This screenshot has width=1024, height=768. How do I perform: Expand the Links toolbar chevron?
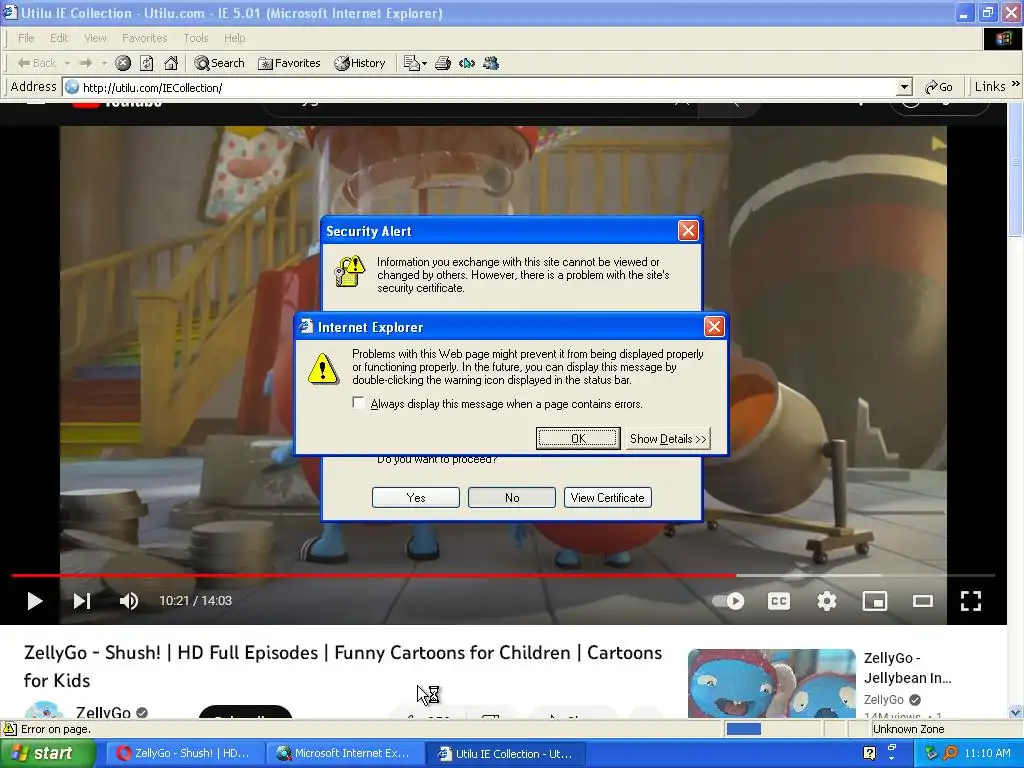(x=1016, y=84)
